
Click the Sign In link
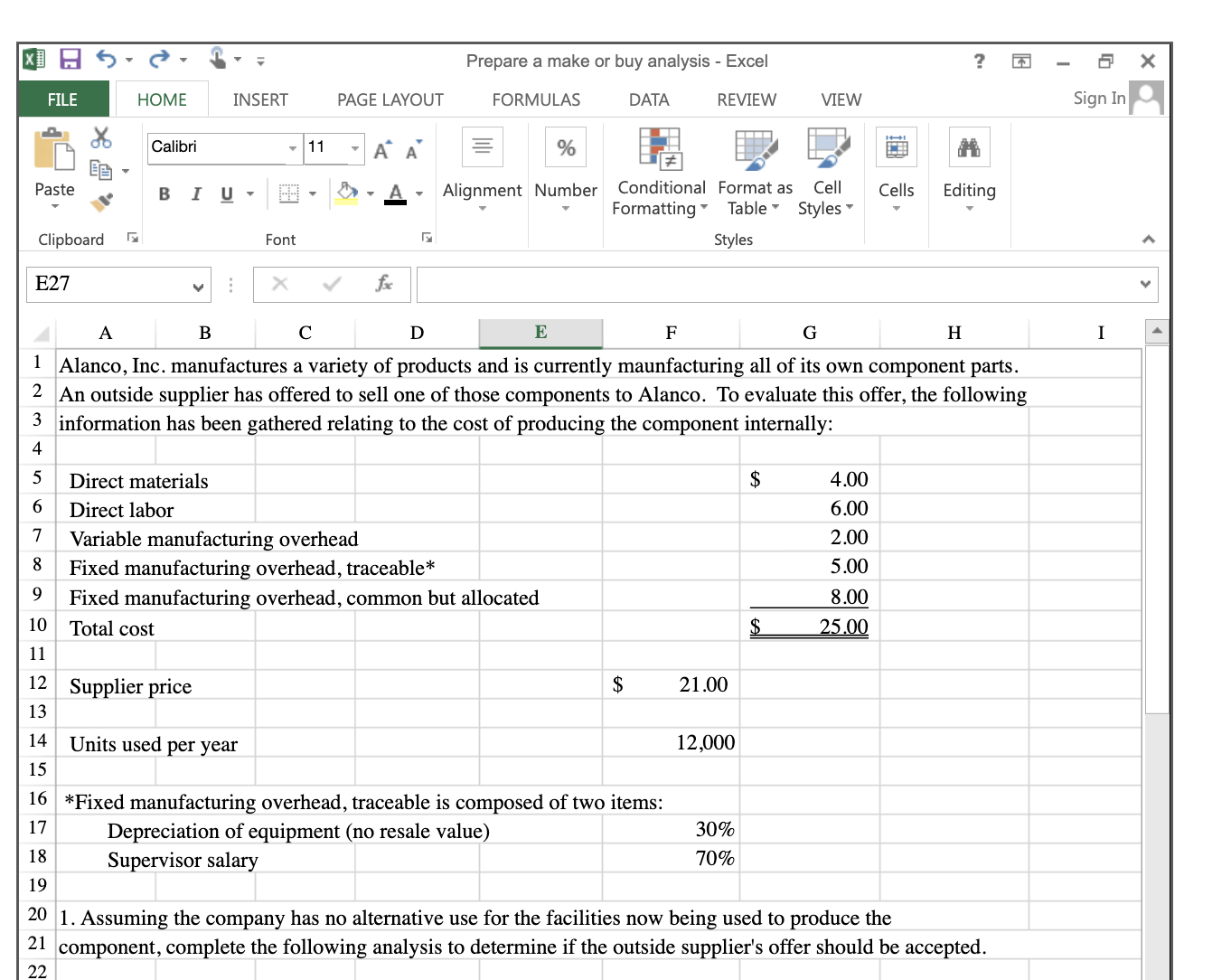[x=1099, y=98]
